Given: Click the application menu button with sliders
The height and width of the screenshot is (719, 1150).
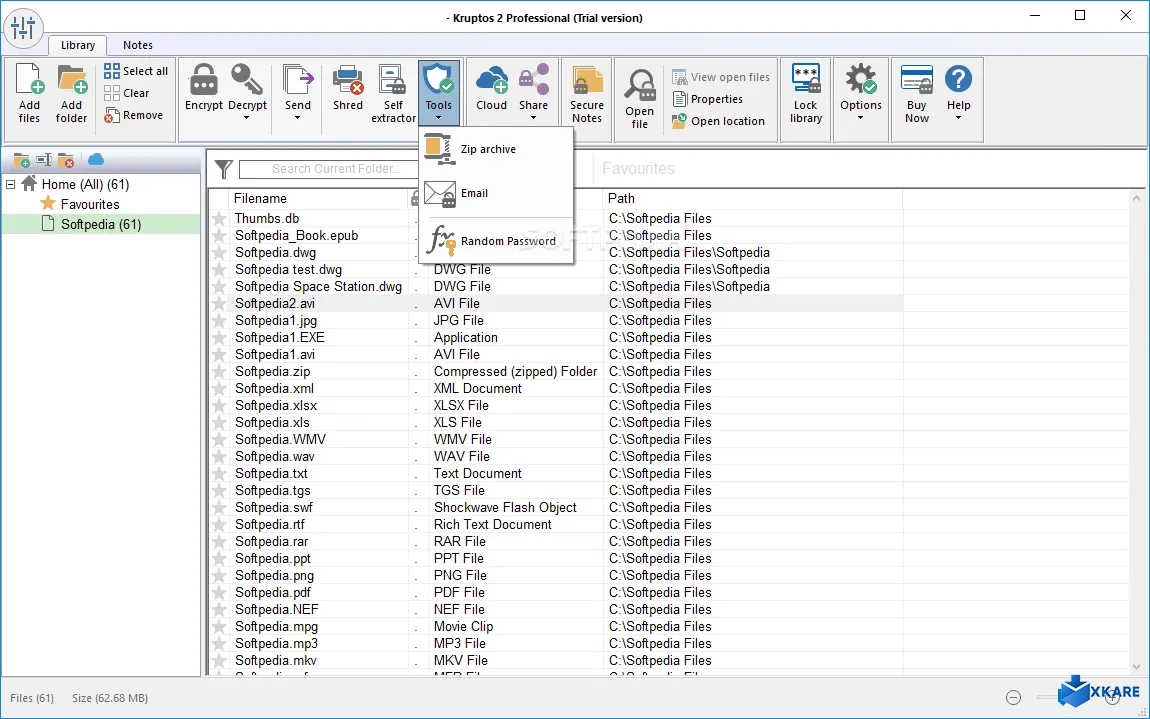Looking at the screenshot, I should [23, 28].
